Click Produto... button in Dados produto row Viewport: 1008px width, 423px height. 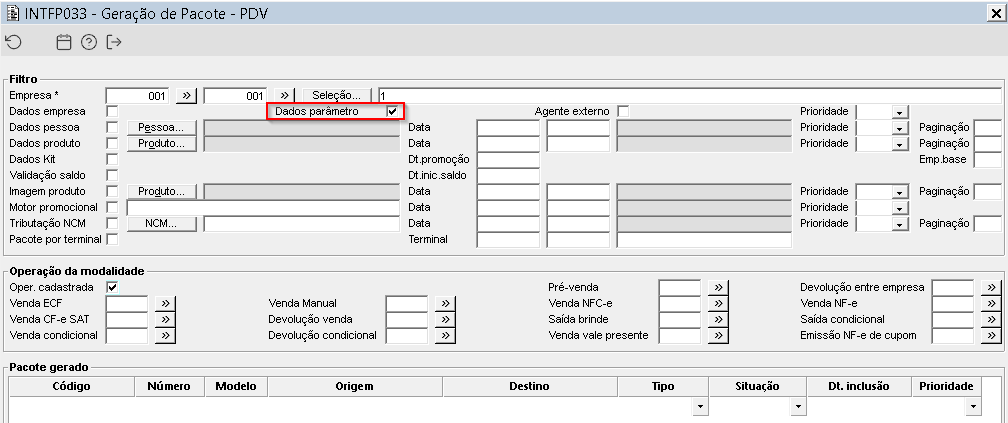161,143
